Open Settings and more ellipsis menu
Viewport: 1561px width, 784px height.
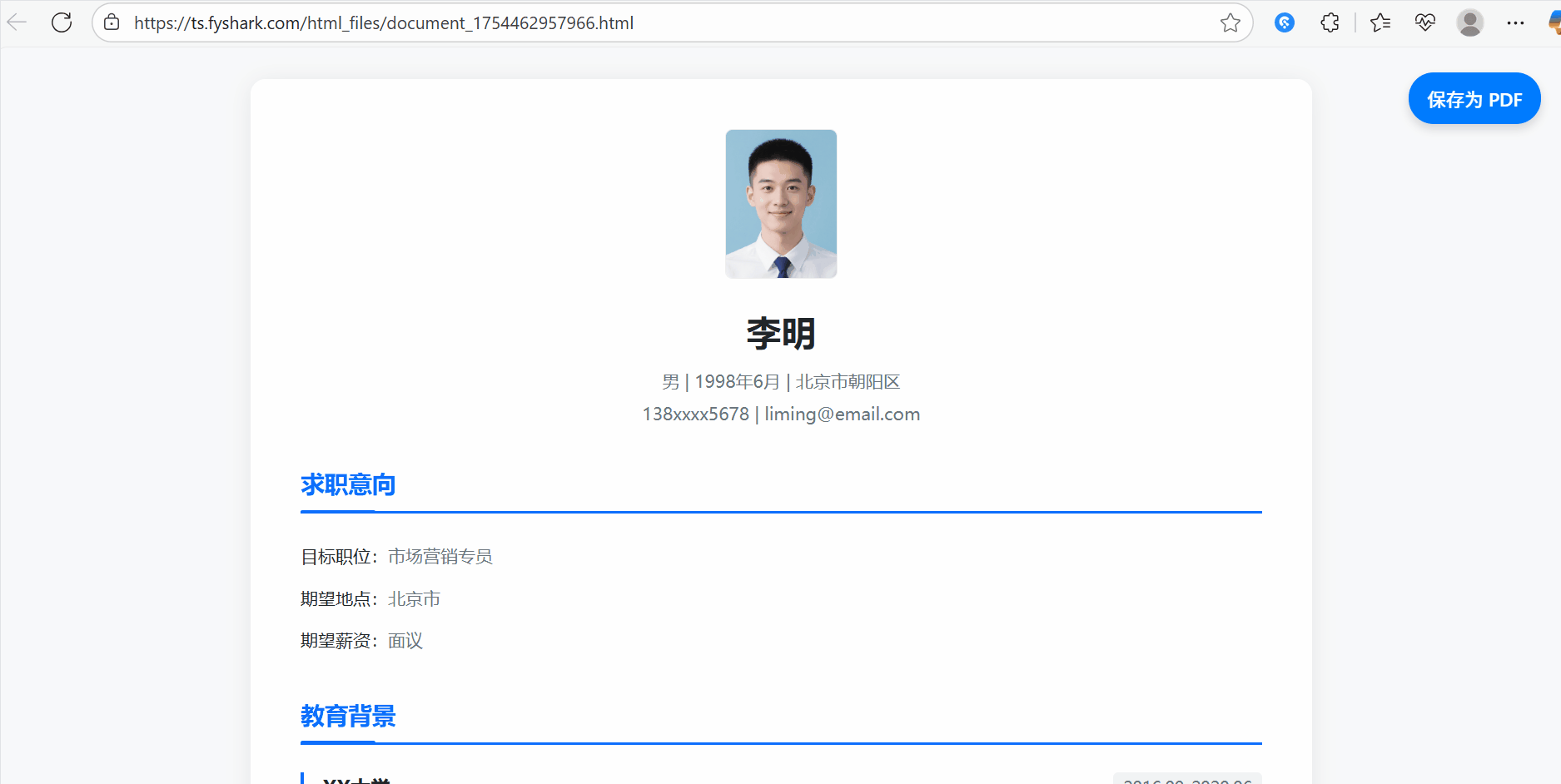click(1515, 22)
